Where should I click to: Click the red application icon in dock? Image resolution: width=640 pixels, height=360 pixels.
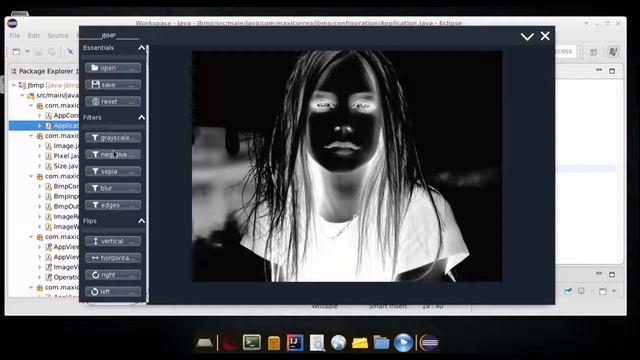click(229, 343)
